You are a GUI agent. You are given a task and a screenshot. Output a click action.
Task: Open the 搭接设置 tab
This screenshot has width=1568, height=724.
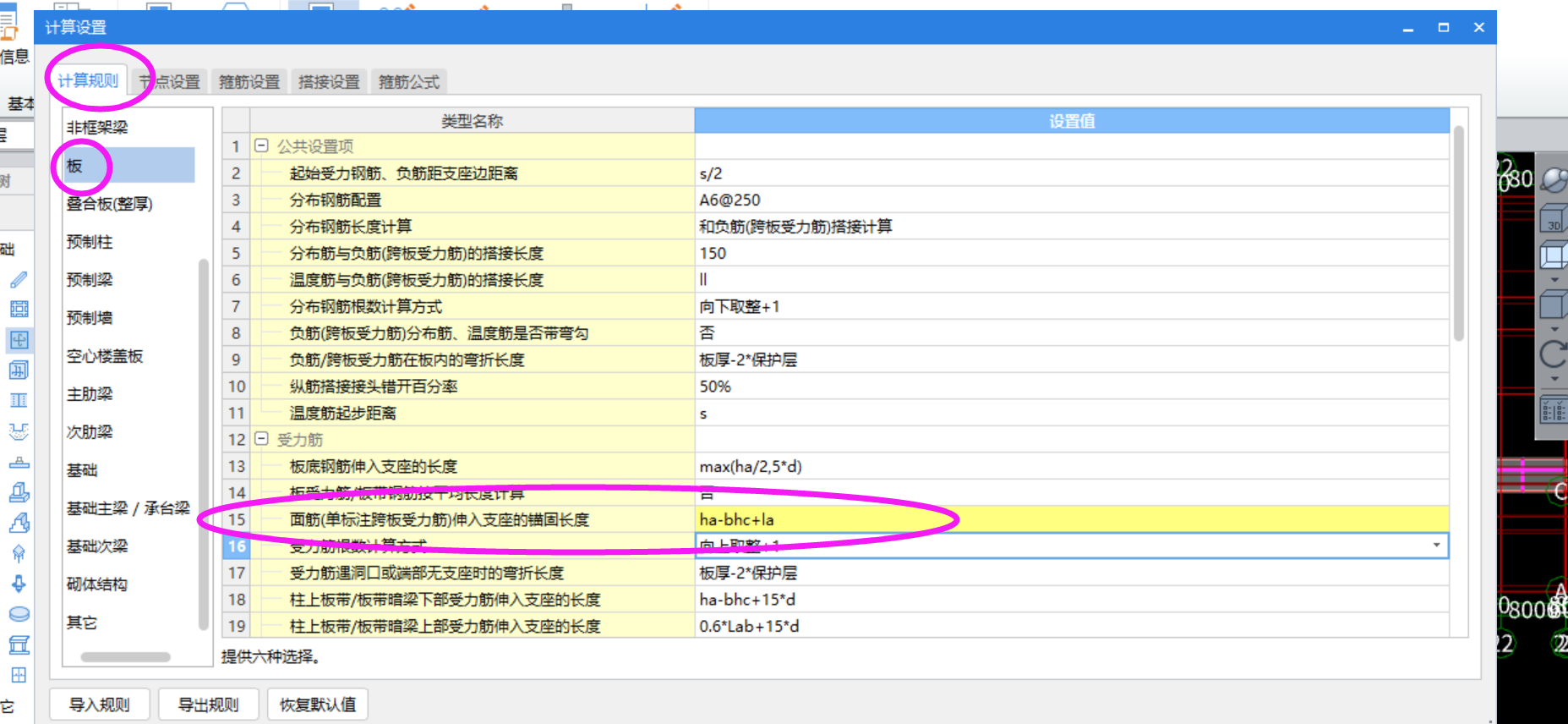click(329, 82)
